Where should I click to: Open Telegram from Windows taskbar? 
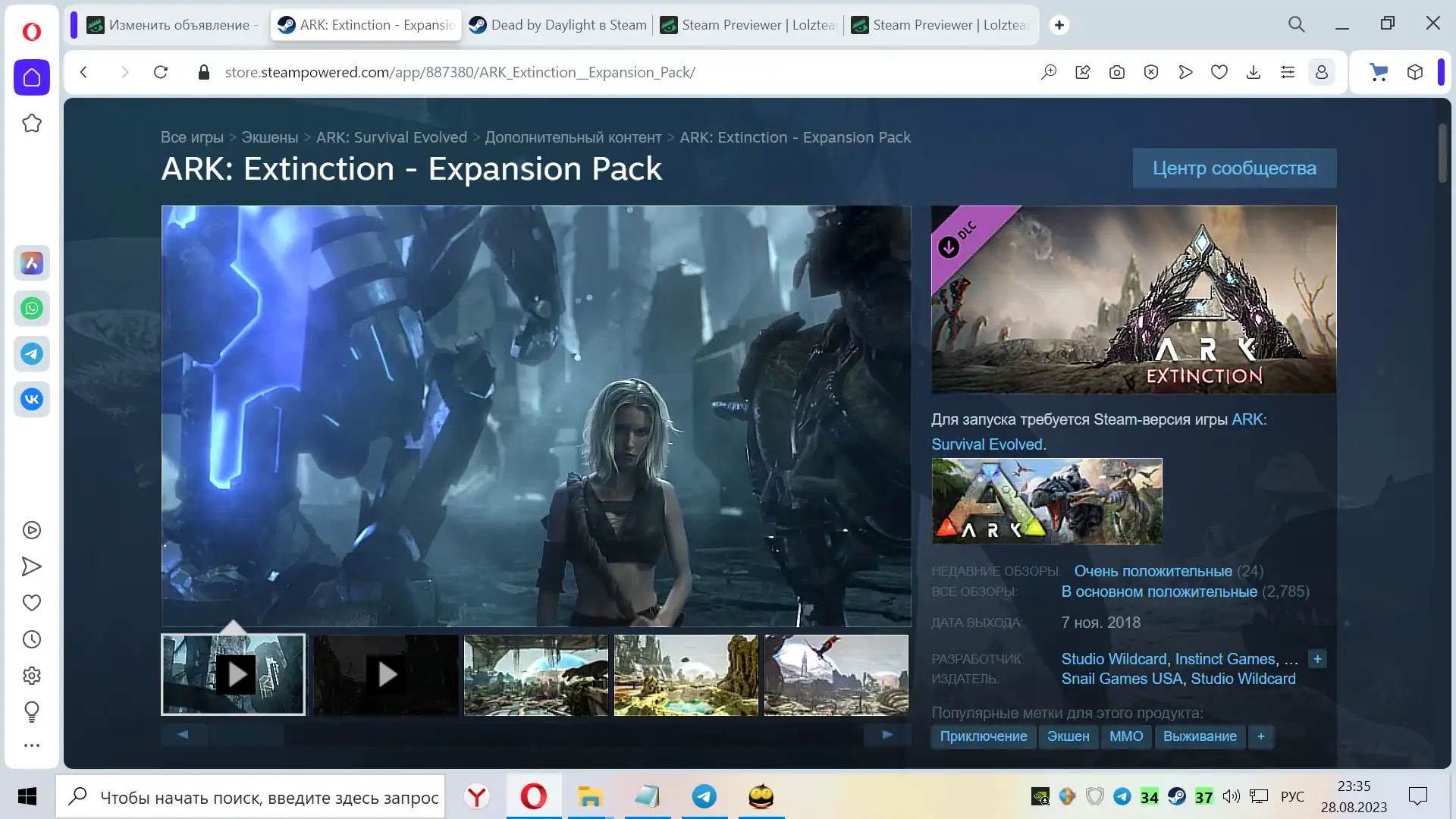pyautogui.click(x=704, y=796)
